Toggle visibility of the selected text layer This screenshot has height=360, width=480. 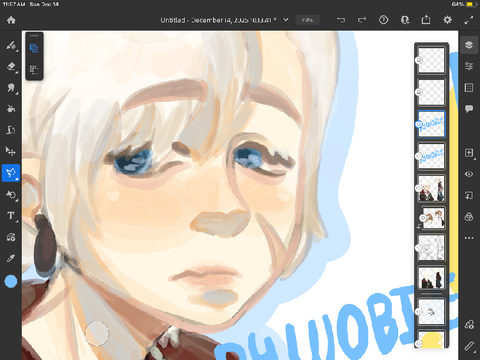point(418,124)
